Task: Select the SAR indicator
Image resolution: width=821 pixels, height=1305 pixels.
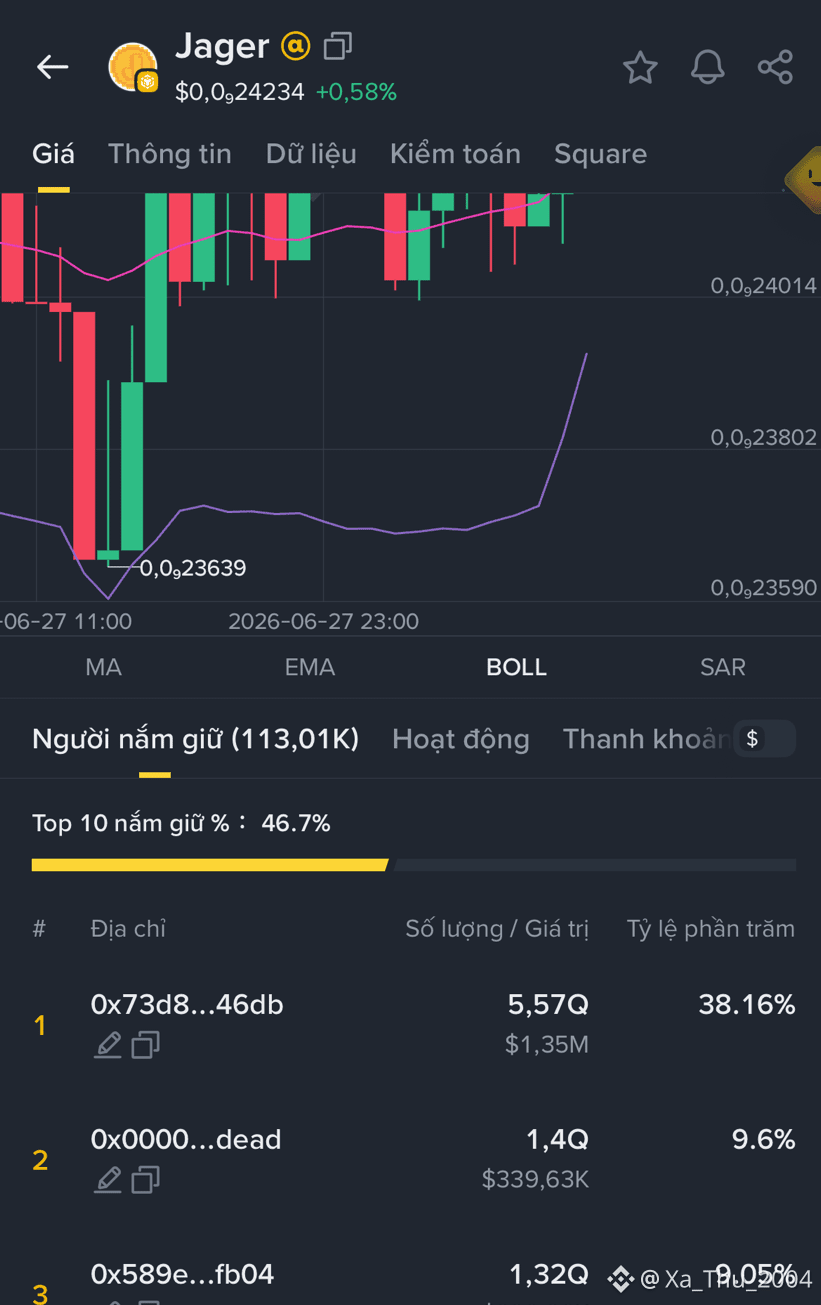Action: (x=723, y=667)
